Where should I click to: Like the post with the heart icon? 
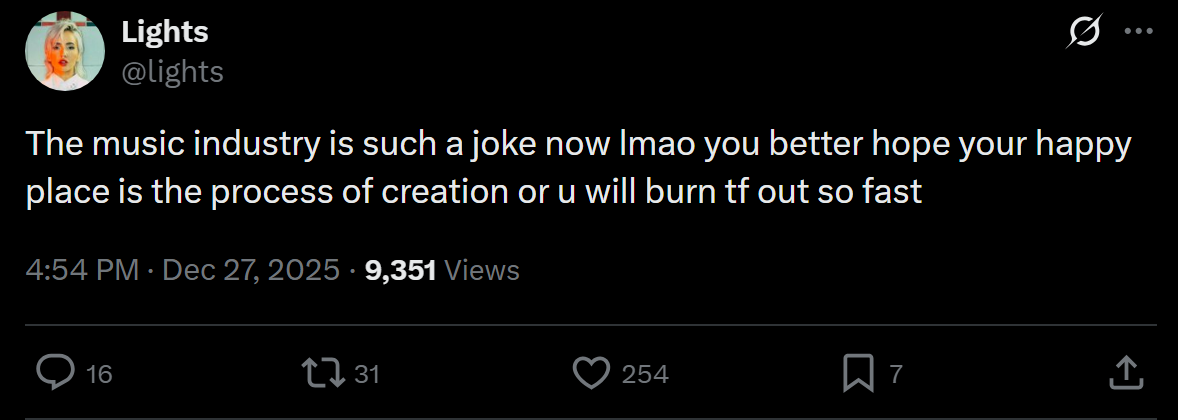click(x=591, y=373)
